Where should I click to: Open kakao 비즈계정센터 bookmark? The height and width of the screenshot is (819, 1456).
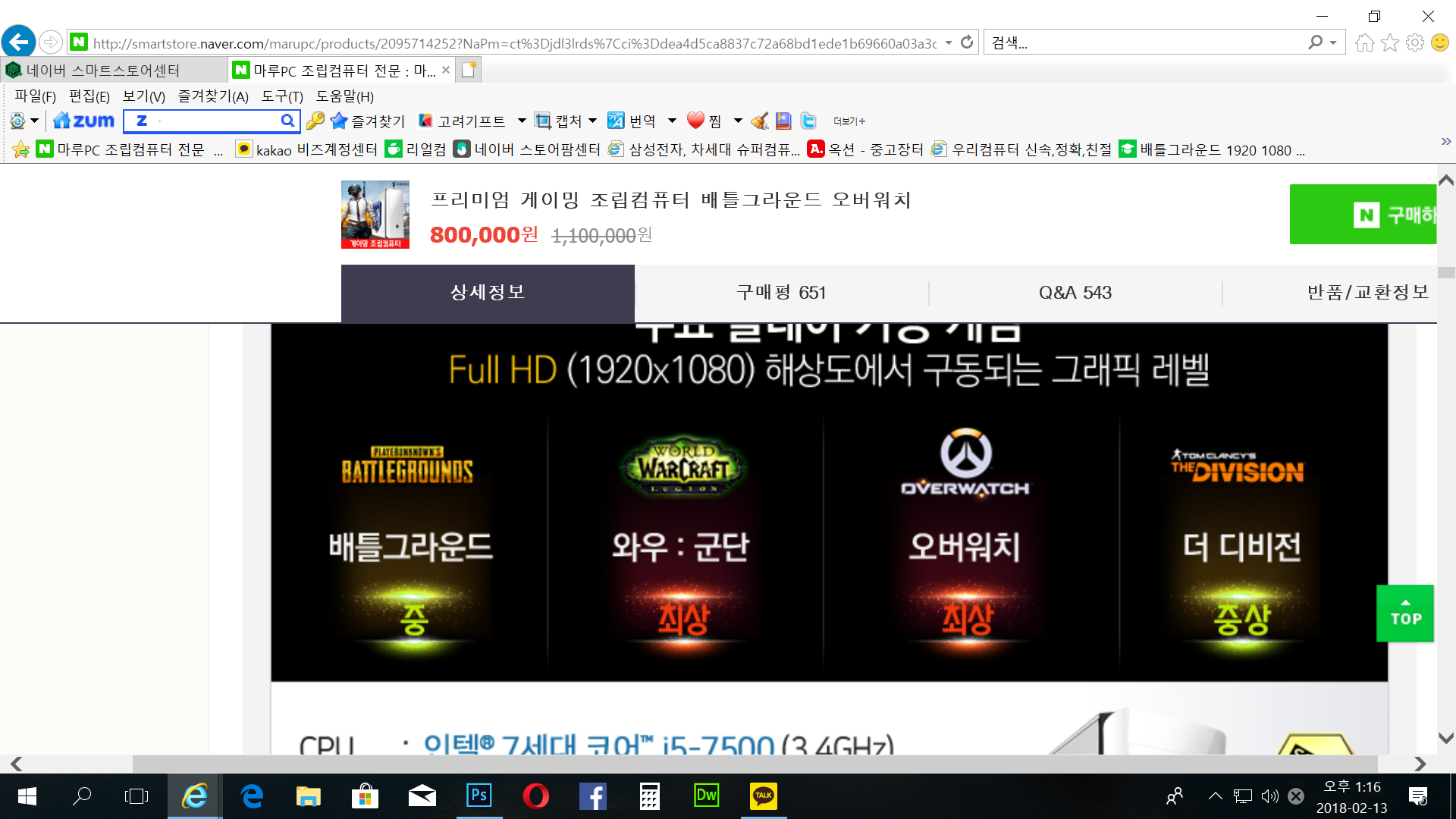pos(306,149)
